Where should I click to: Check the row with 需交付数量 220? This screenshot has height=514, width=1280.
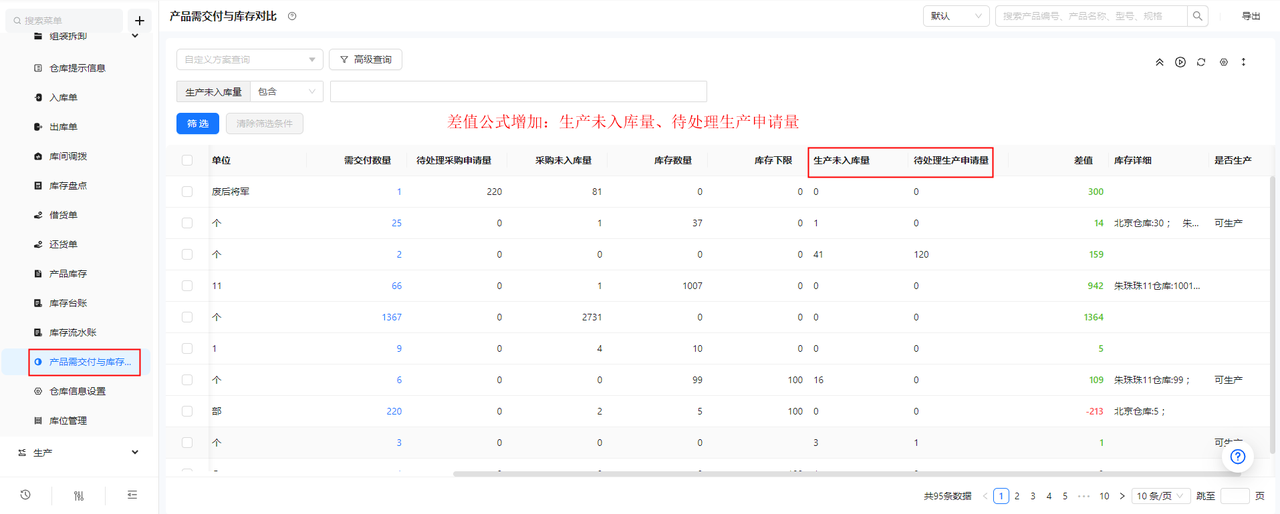[x=187, y=411]
